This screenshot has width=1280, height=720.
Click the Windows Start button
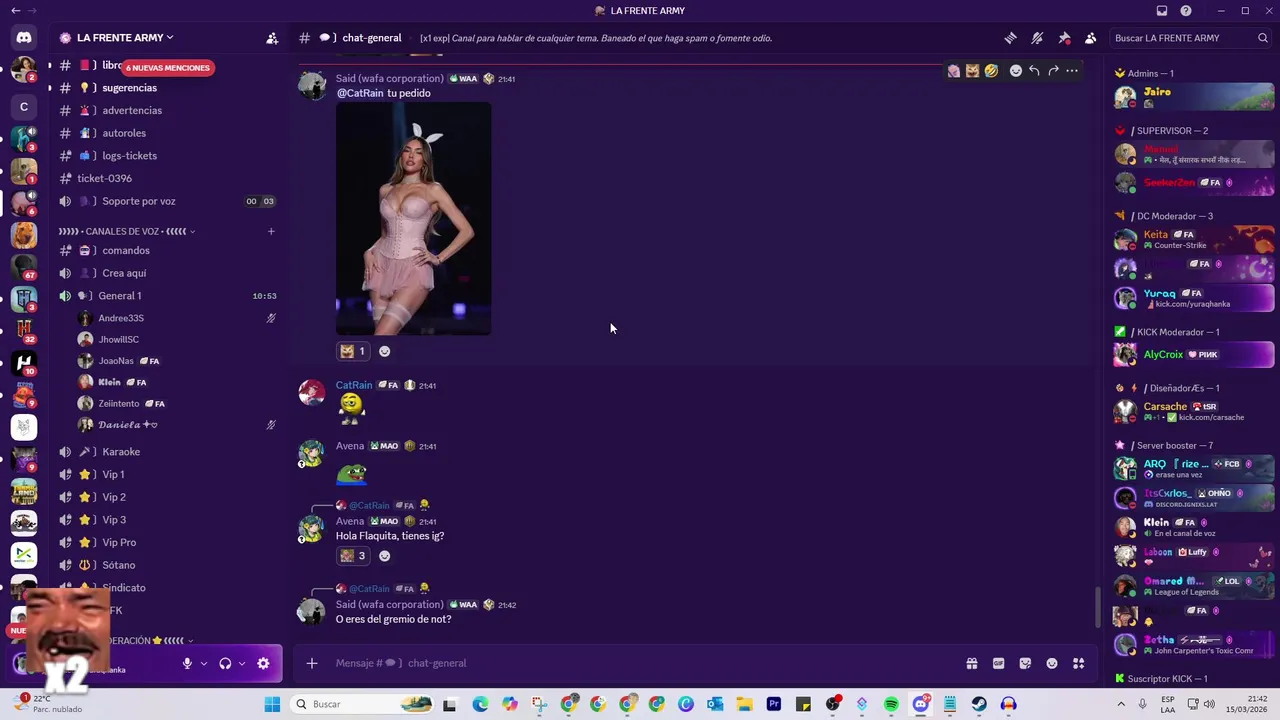tap(272, 704)
